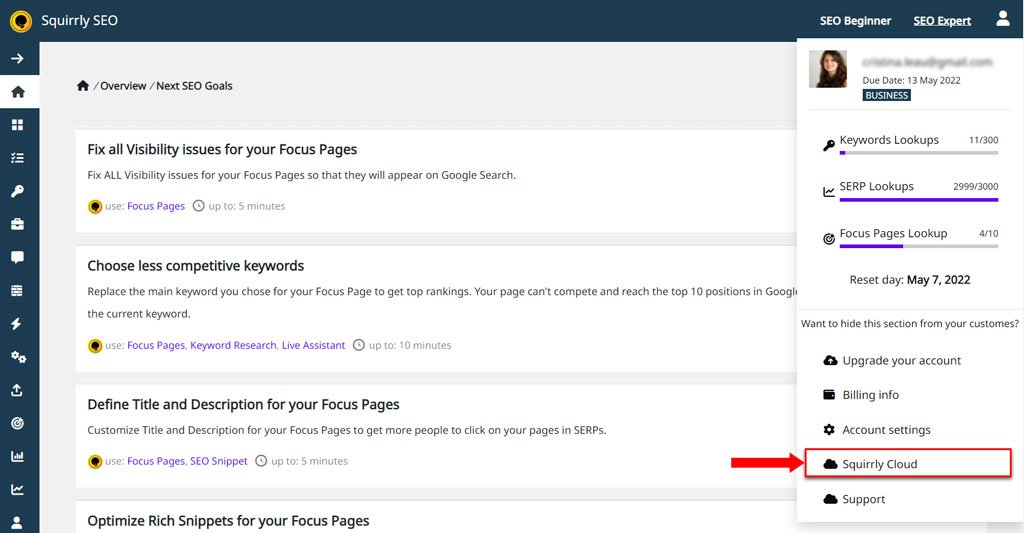Click the wallet icon beside Billing info
Image resolution: width=1024 pixels, height=533 pixels.
(x=829, y=395)
